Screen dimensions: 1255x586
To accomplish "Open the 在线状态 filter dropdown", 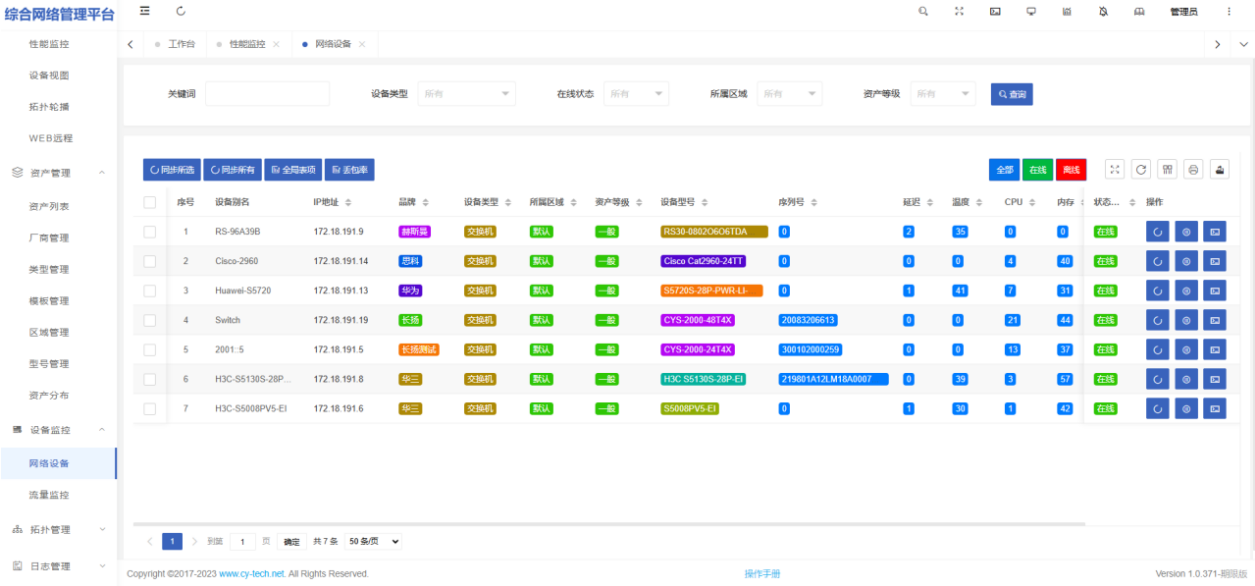I will pos(636,94).
